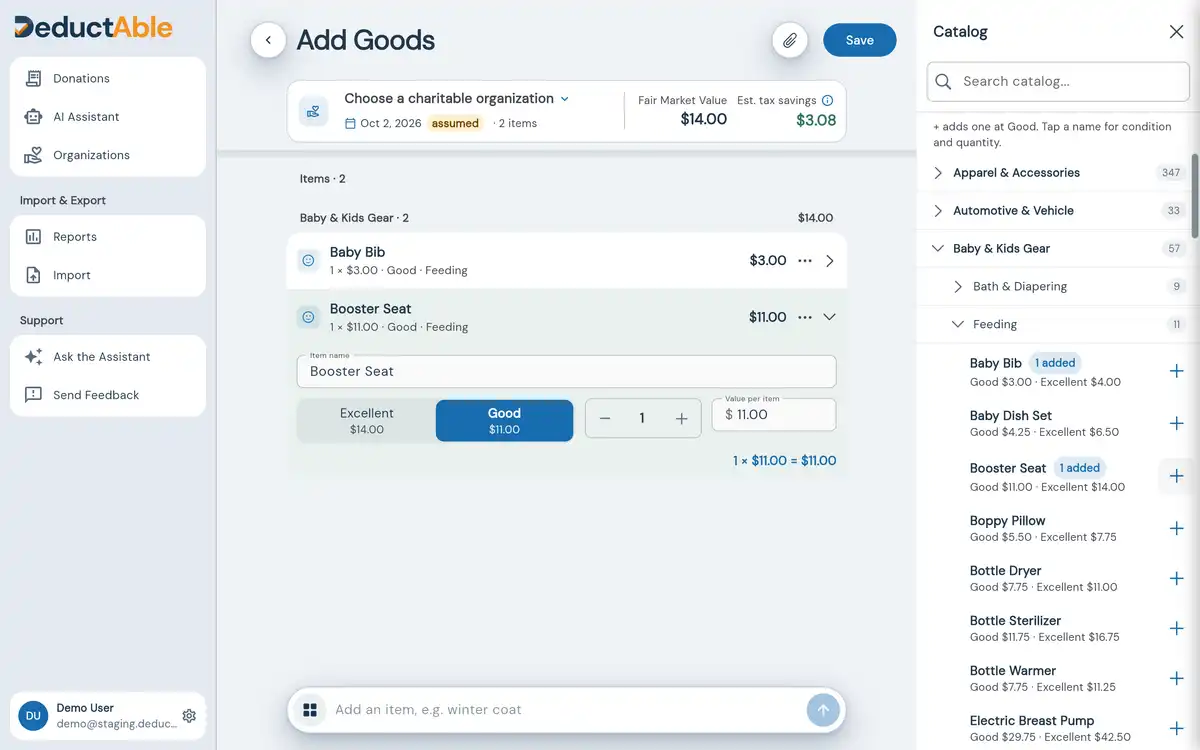Open the category grid icon in add bar
The image size is (1200, 750).
pyautogui.click(x=310, y=710)
